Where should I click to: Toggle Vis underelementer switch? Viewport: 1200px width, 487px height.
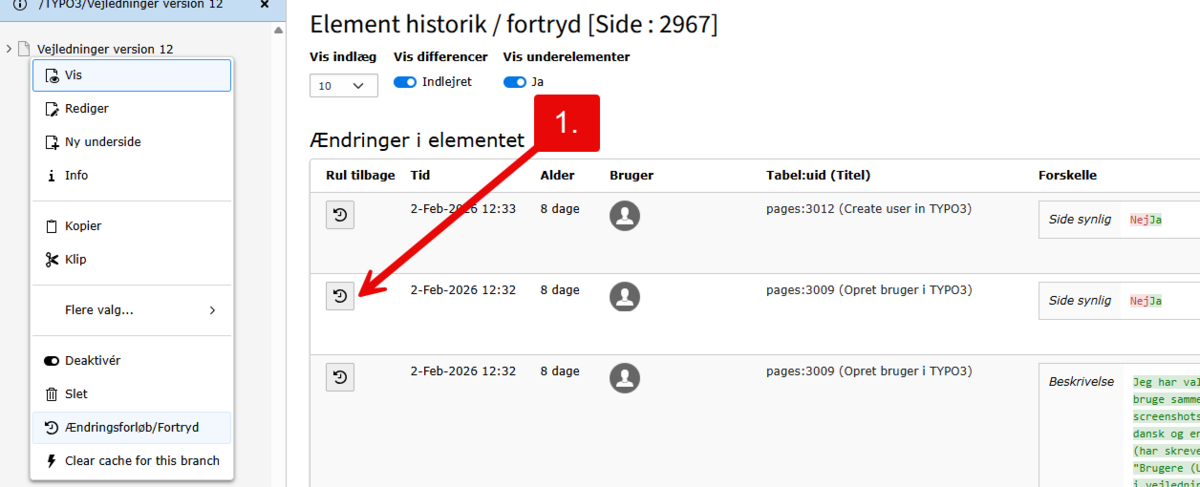pyautogui.click(x=514, y=82)
